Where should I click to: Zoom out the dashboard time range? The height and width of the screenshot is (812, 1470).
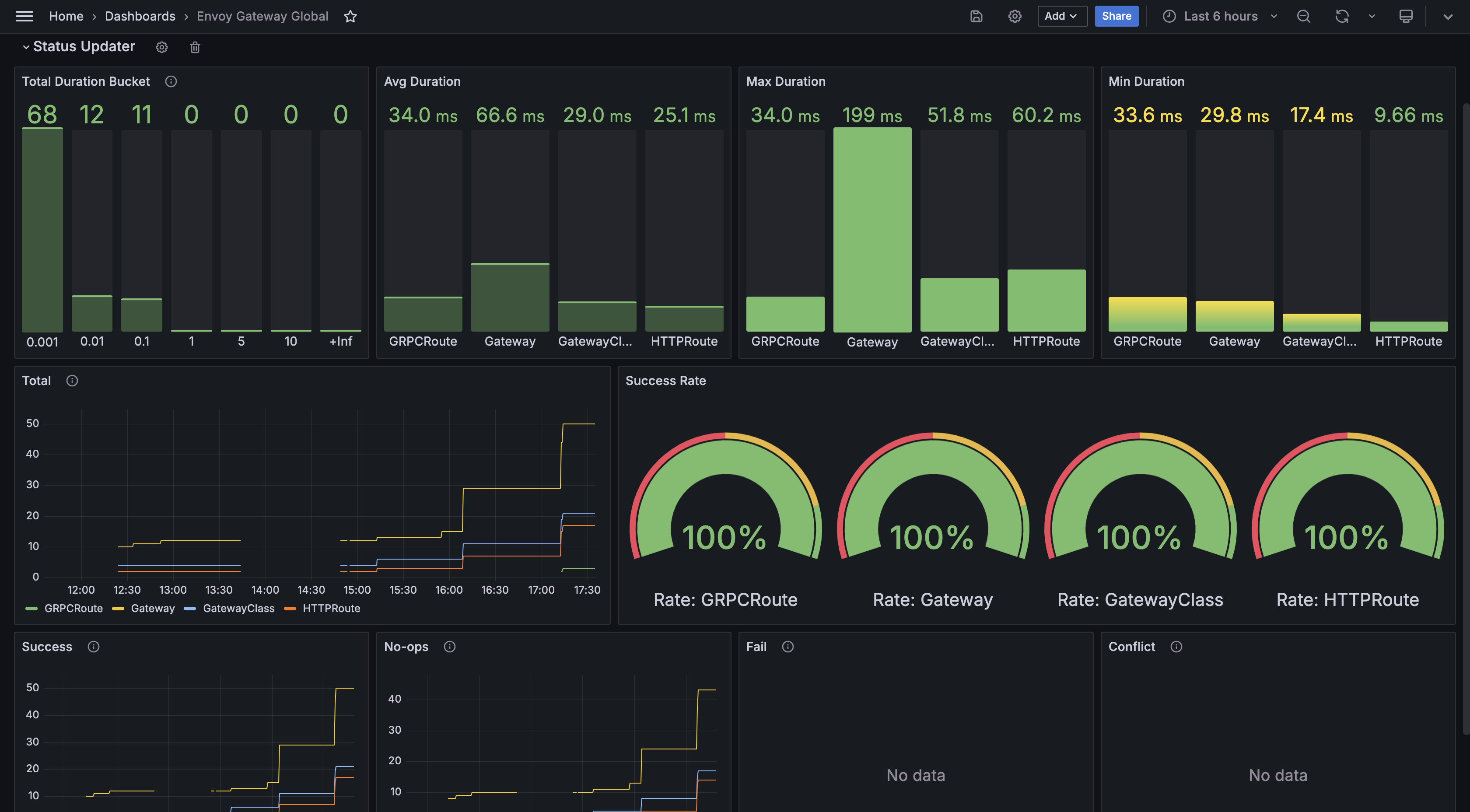point(1303,16)
